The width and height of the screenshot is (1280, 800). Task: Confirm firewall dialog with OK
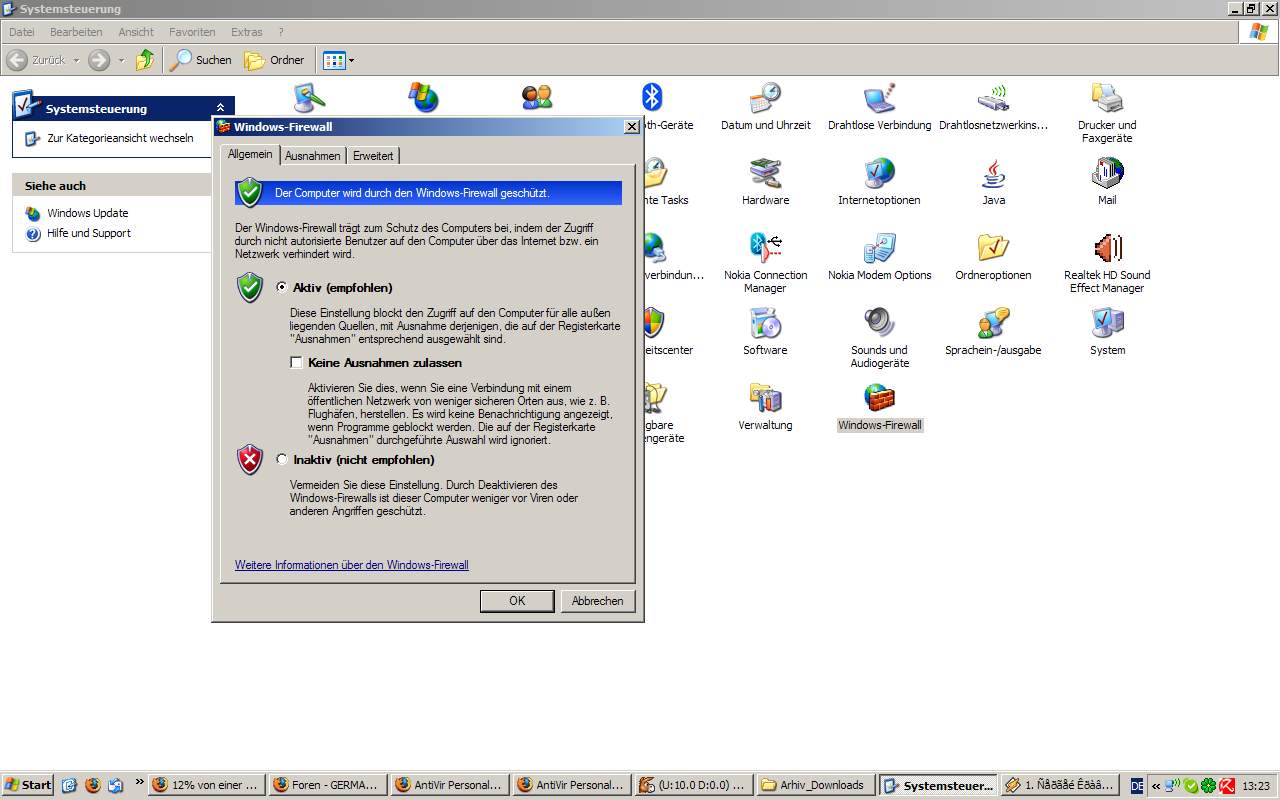pos(517,601)
